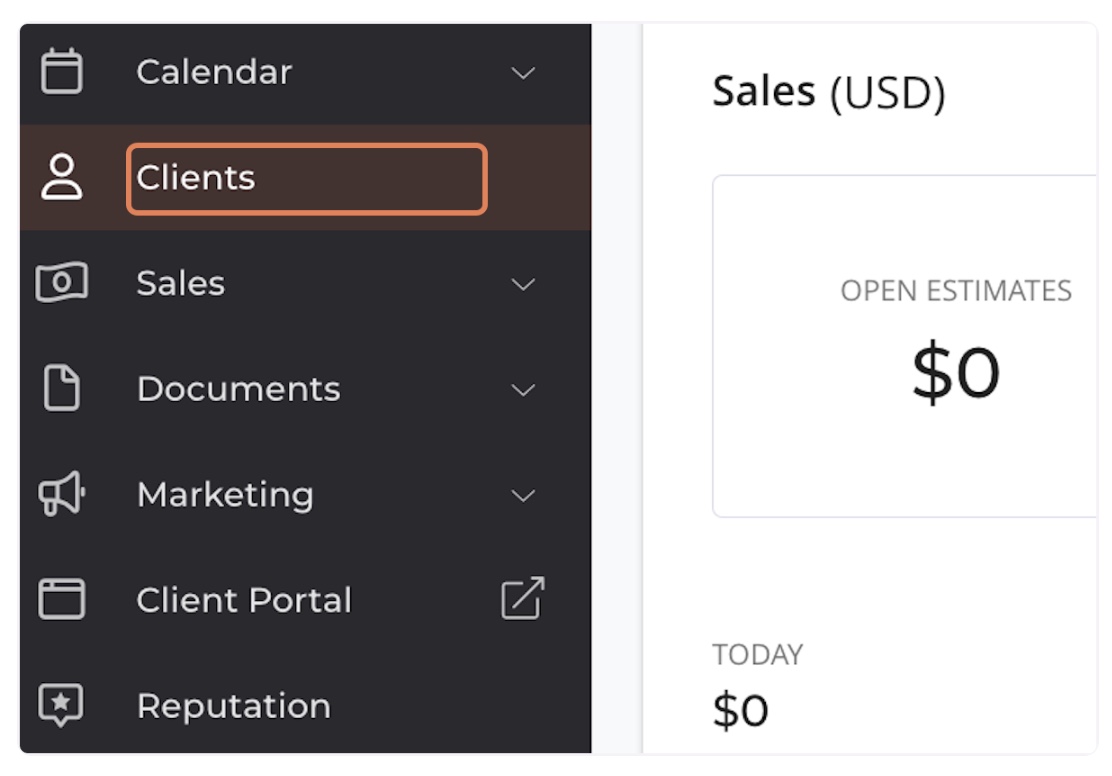Select the Calendar menu label

214,72
